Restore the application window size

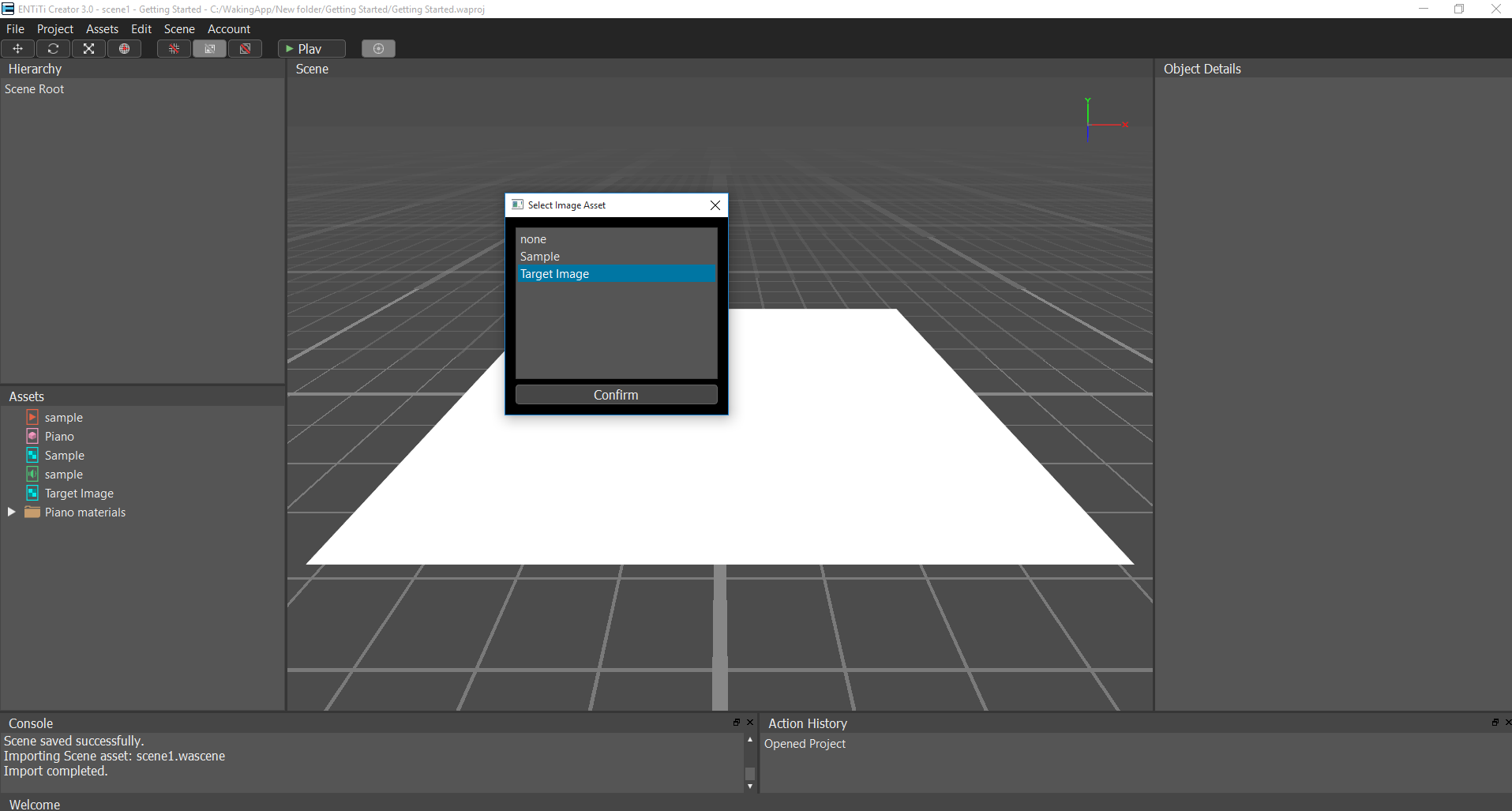coord(1459,9)
